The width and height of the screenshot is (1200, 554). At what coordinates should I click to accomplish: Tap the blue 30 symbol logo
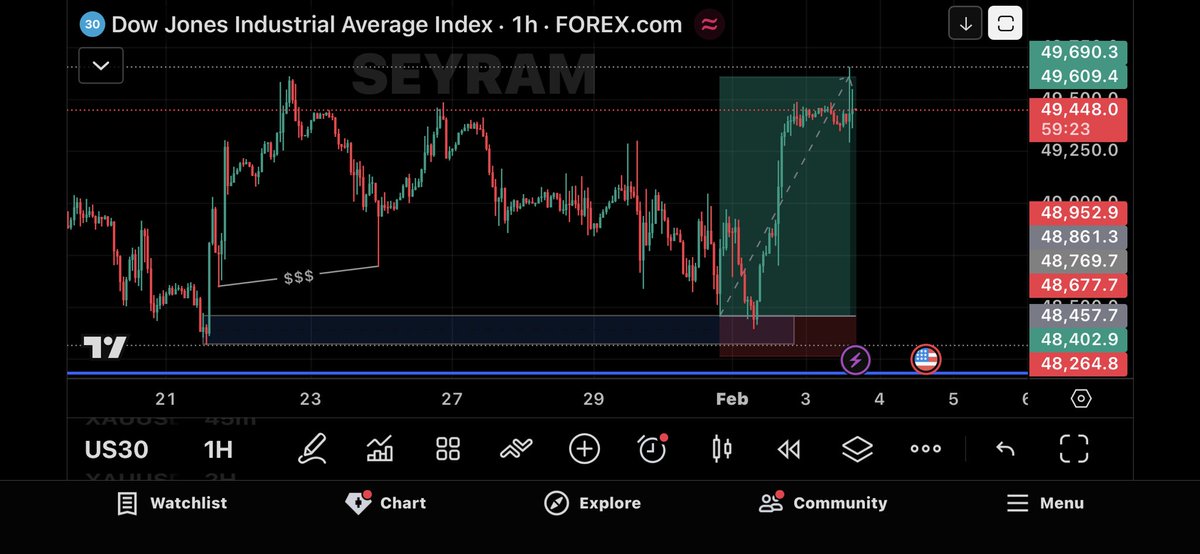[x=92, y=24]
